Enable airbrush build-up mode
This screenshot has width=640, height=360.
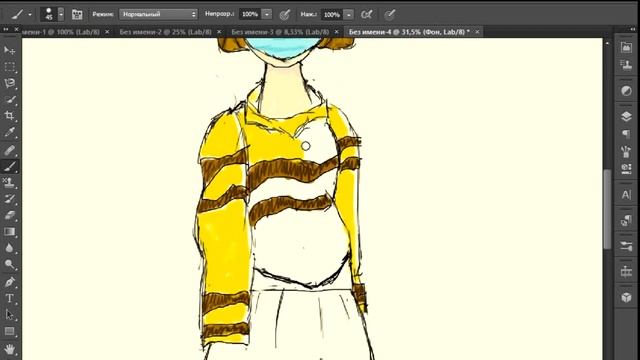coord(366,15)
